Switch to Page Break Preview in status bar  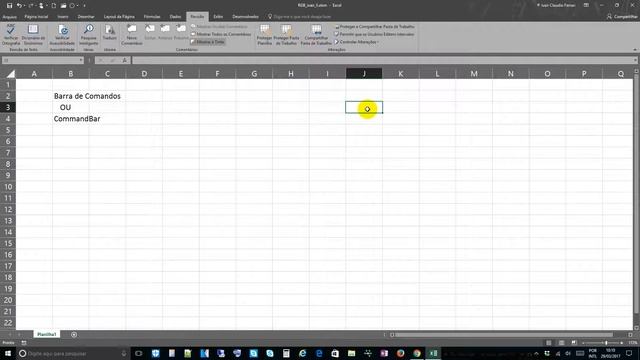[574, 343]
